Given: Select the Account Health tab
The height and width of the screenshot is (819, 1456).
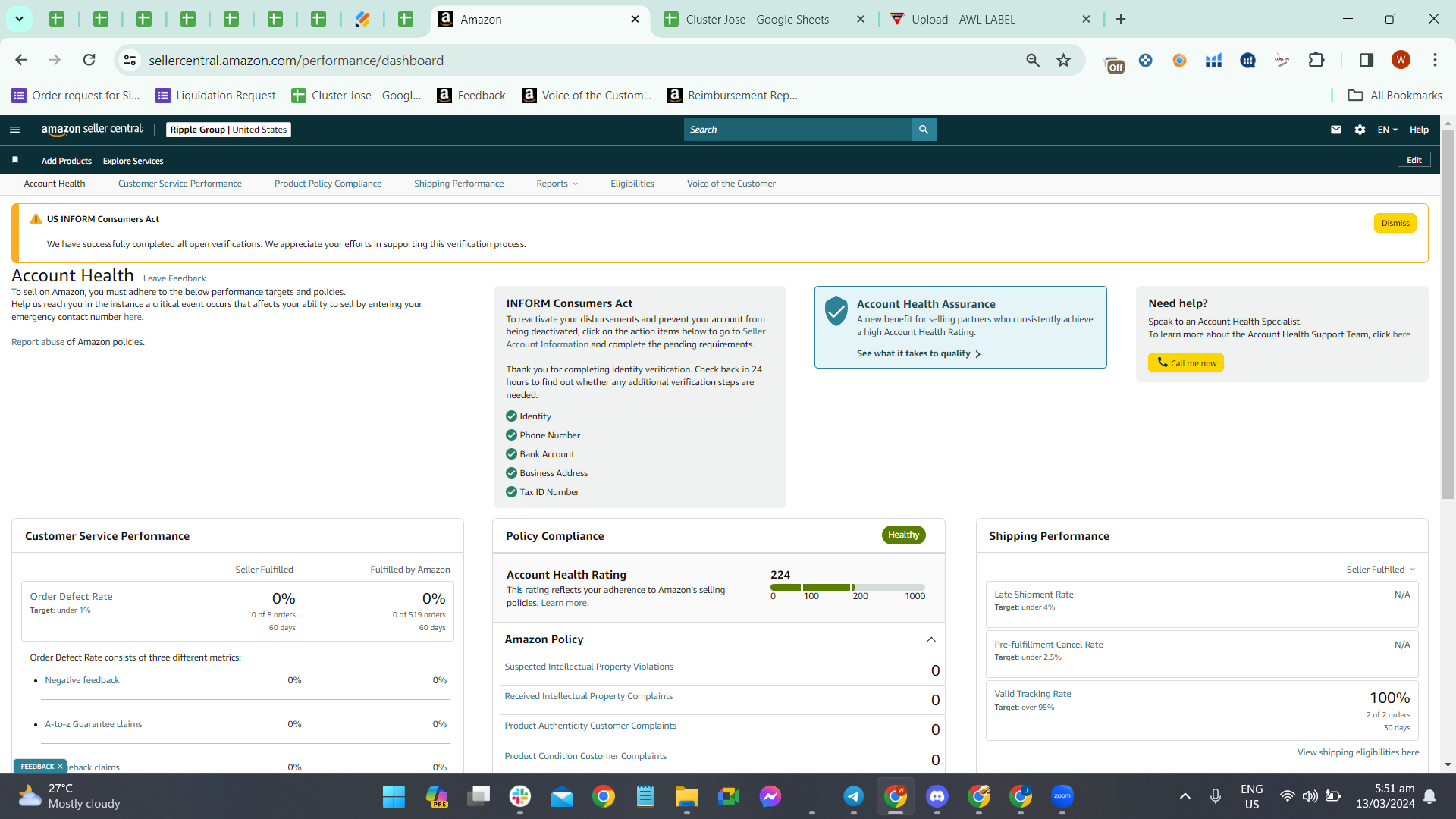Looking at the screenshot, I should [x=55, y=184].
